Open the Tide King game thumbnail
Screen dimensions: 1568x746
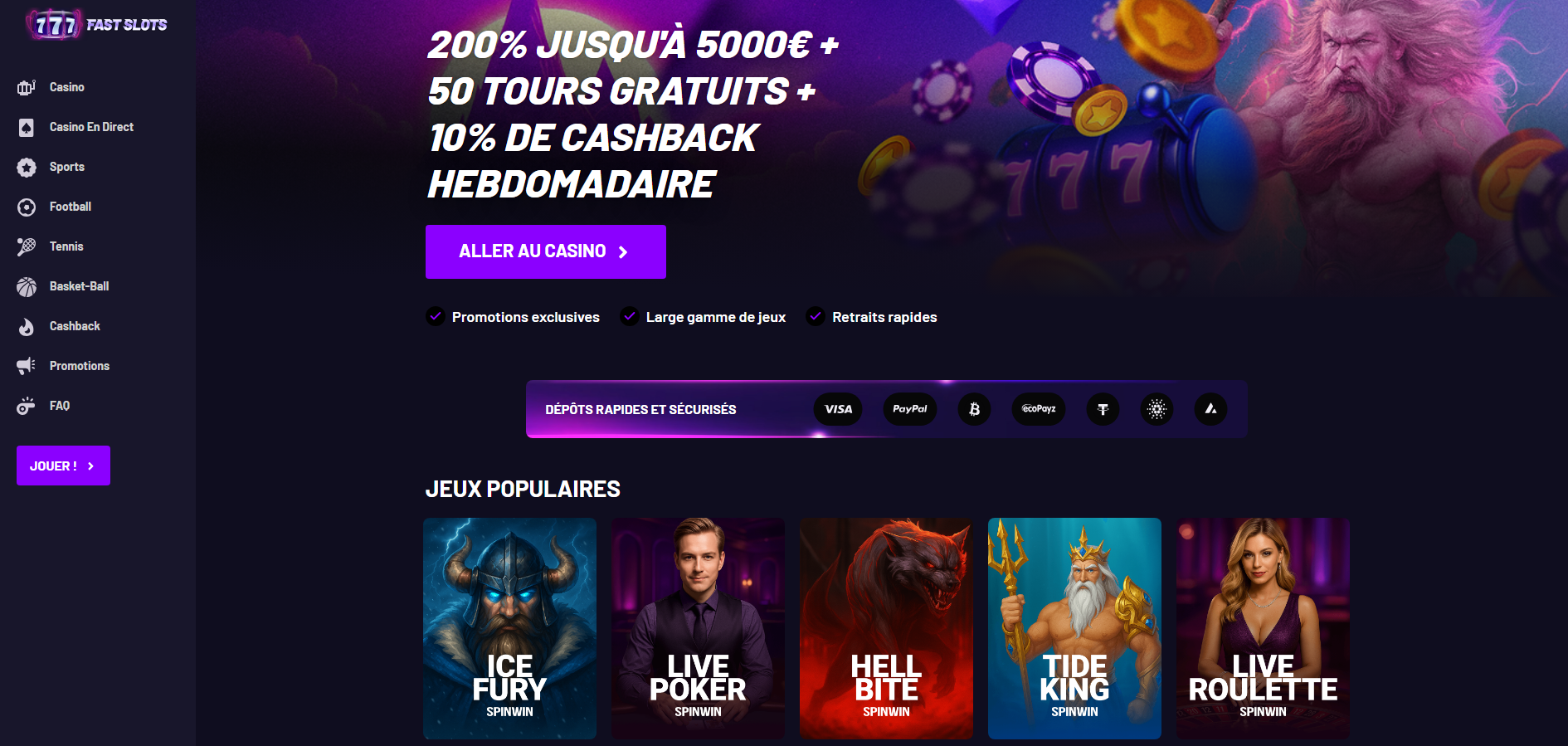tap(1074, 628)
